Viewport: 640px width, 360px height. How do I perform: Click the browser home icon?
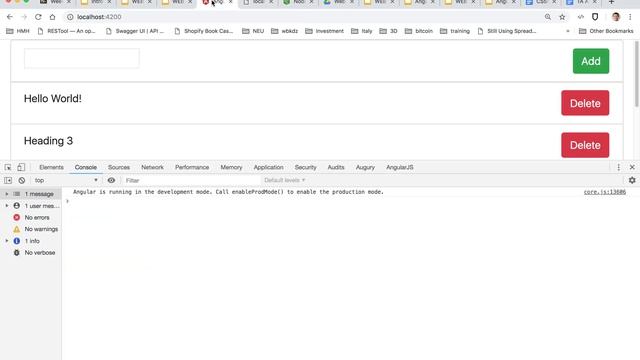point(52,17)
